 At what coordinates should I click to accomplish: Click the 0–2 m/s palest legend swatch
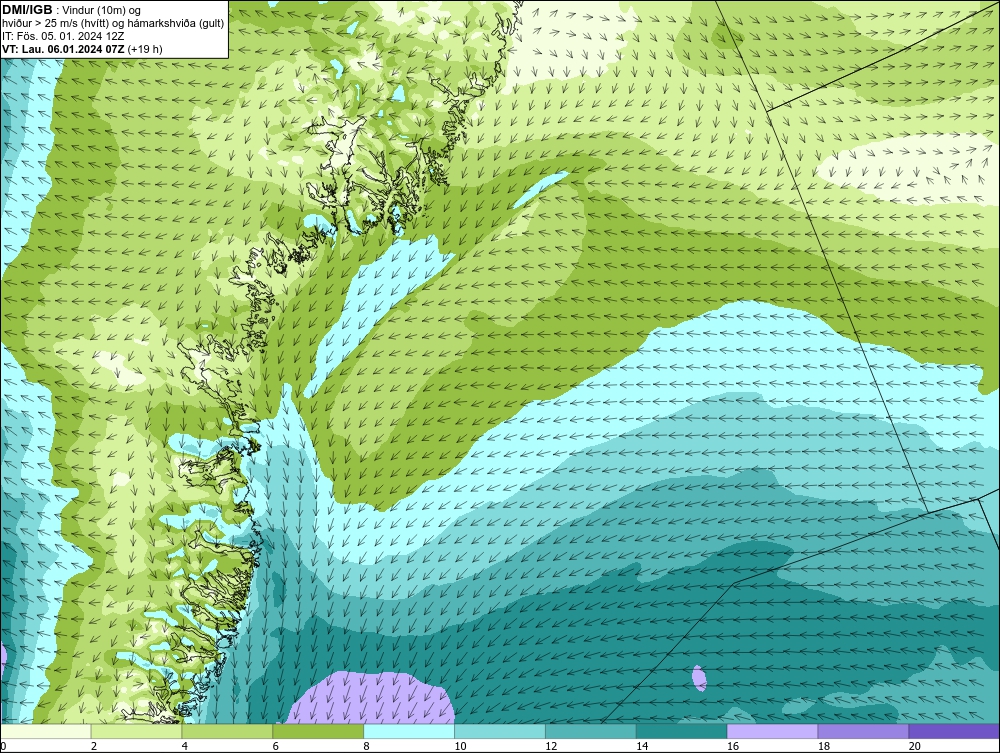click(x=46, y=731)
